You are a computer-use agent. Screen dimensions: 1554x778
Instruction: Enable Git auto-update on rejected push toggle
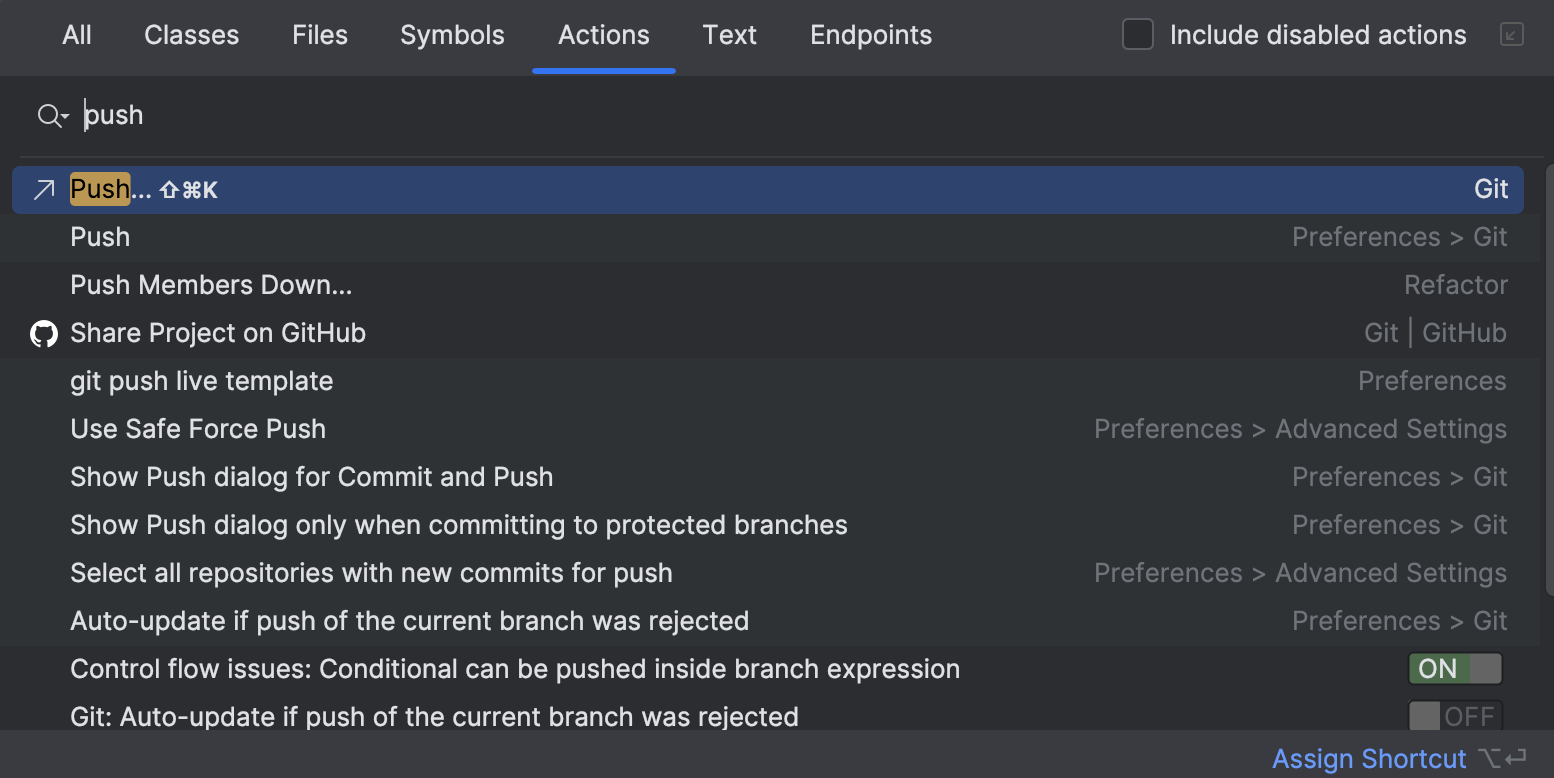tap(1455, 716)
